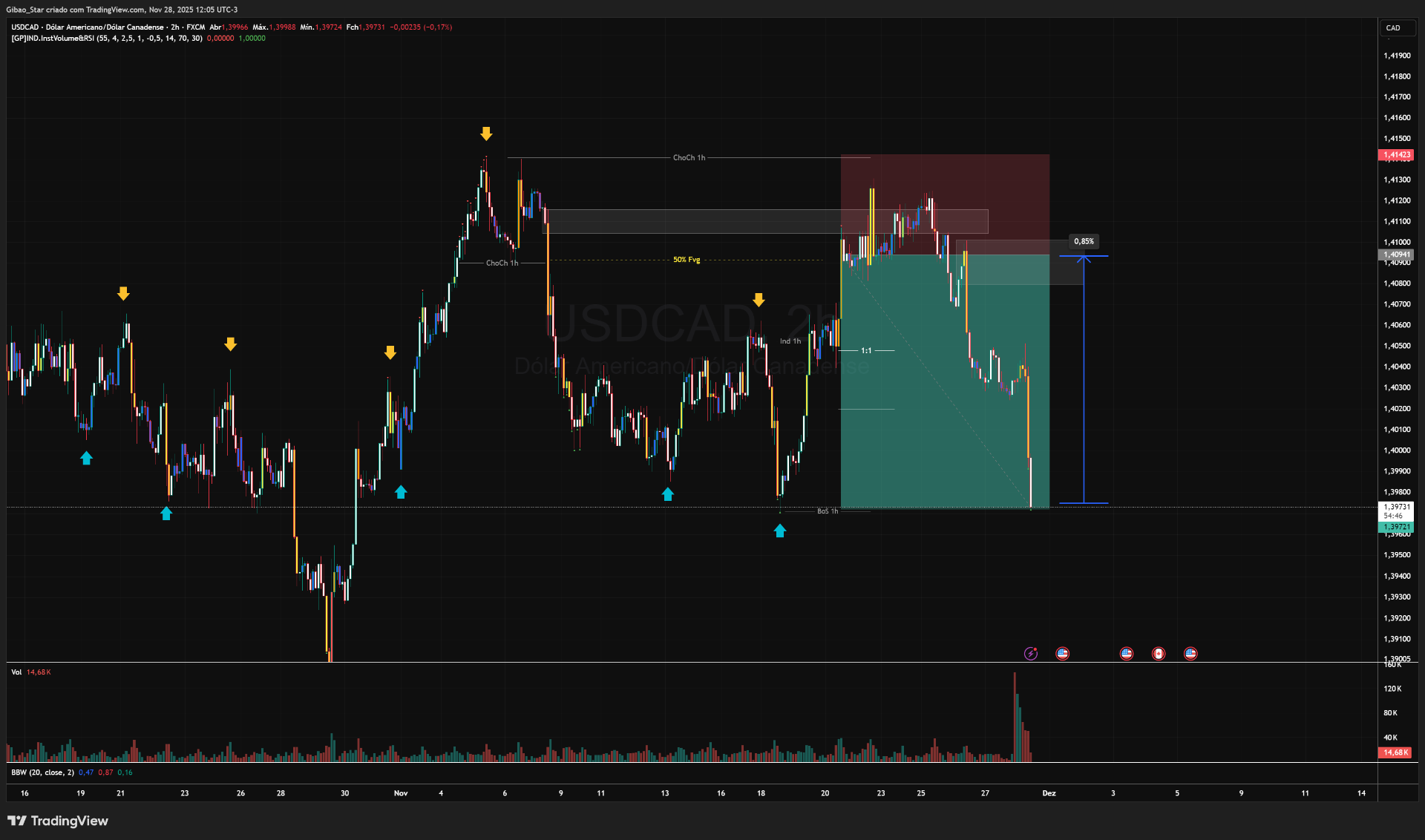The height and width of the screenshot is (840, 1425).
Task: Select the green 1,39721 target price tag
Action: [x=1396, y=527]
